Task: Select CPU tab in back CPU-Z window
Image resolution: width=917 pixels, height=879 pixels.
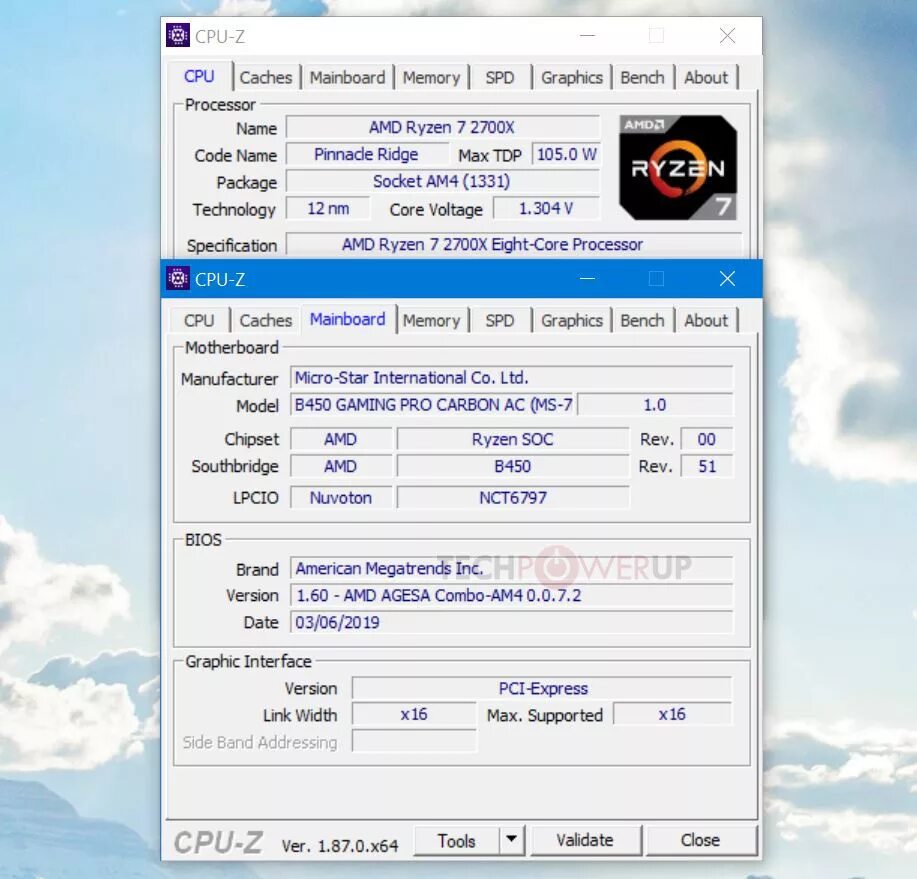Action: click(x=199, y=76)
